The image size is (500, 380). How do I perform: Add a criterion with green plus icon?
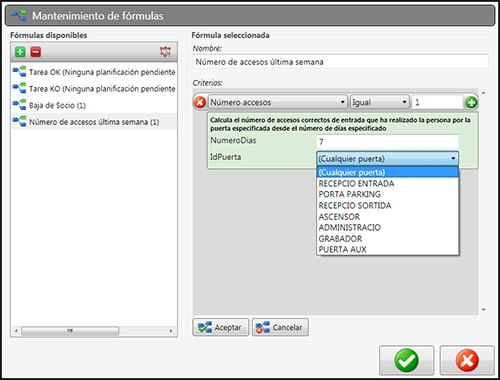click(x=471, y=102)
